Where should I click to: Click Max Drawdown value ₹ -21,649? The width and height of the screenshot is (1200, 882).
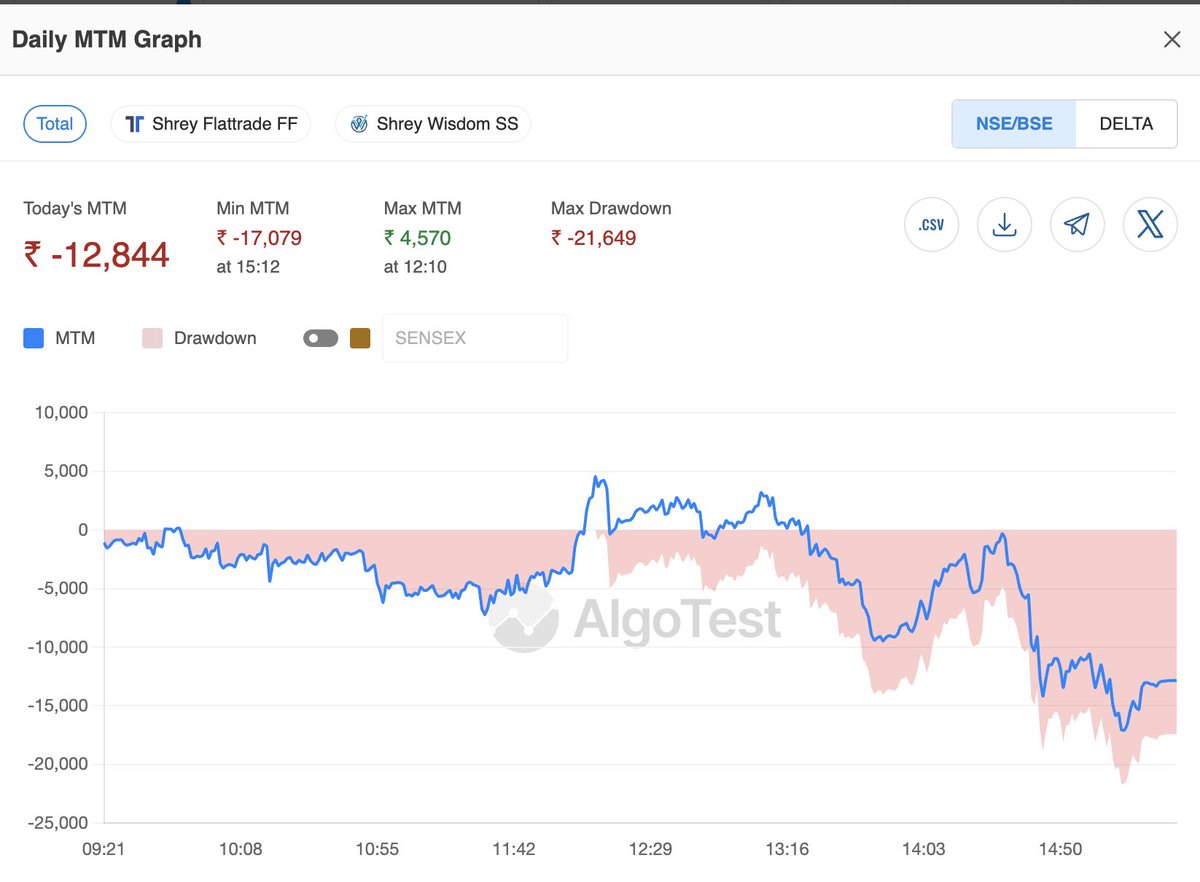point(594,238)
